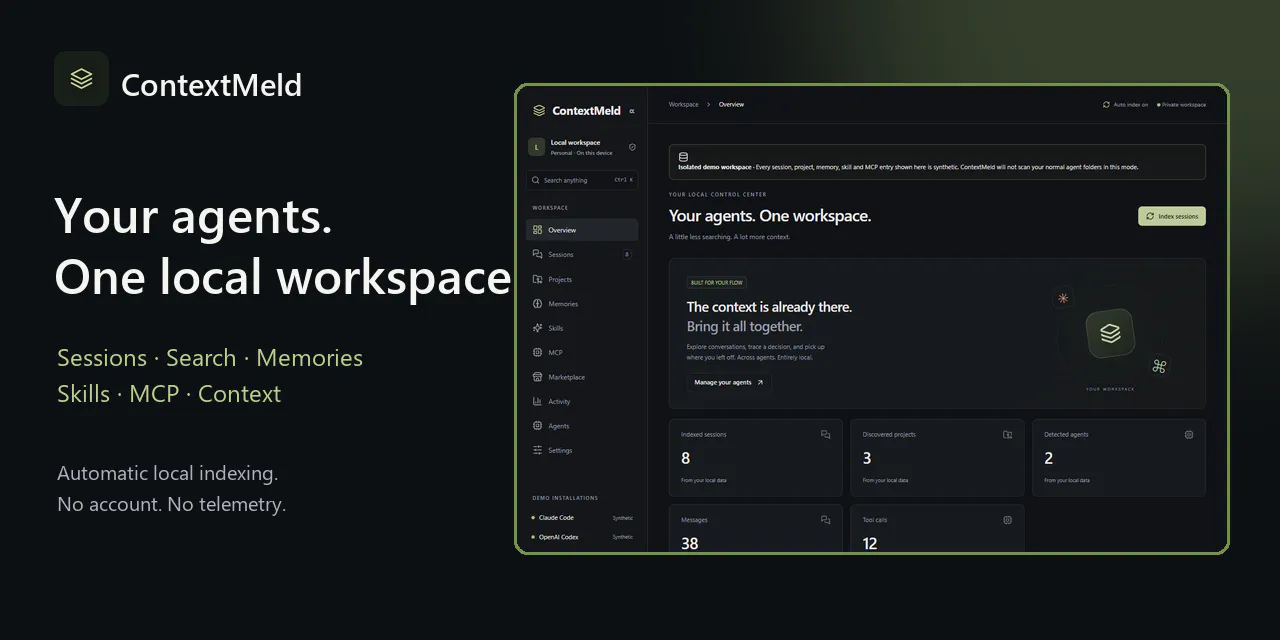Click the Sessions count badge showing 8
This screenshot has width=1280, height=640.
[x=627, y=255]
